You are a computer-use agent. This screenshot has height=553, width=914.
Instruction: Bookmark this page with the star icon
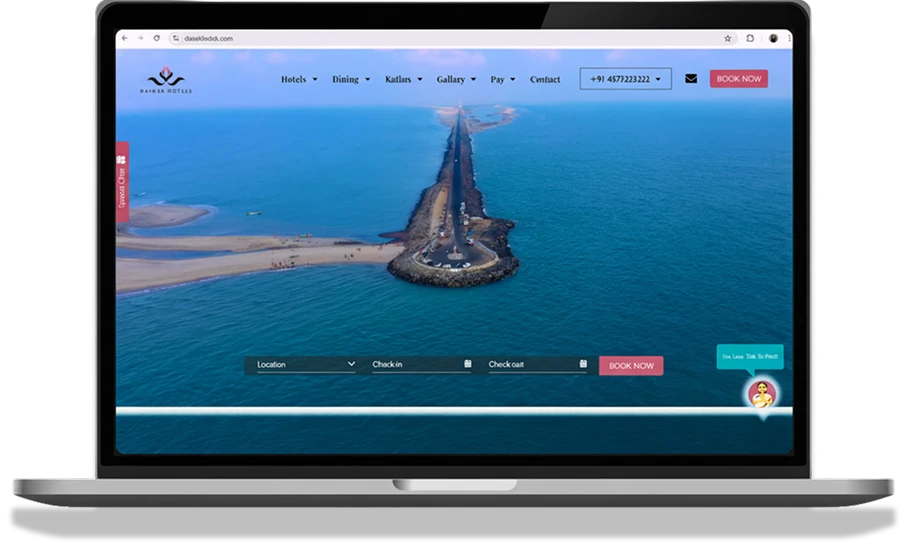[x=728, y=38]
